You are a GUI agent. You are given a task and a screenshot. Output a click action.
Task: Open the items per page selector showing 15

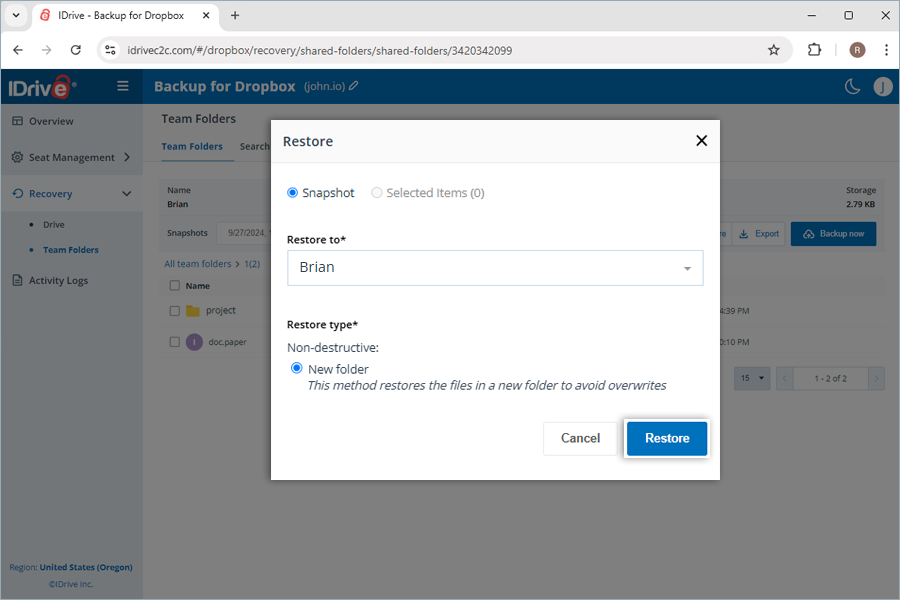click(x=752, y=378)
